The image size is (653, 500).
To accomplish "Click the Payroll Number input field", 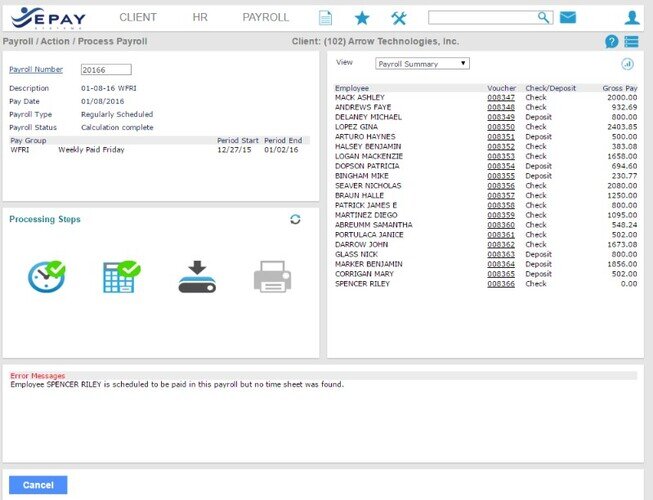I will (x=106, y=70).
